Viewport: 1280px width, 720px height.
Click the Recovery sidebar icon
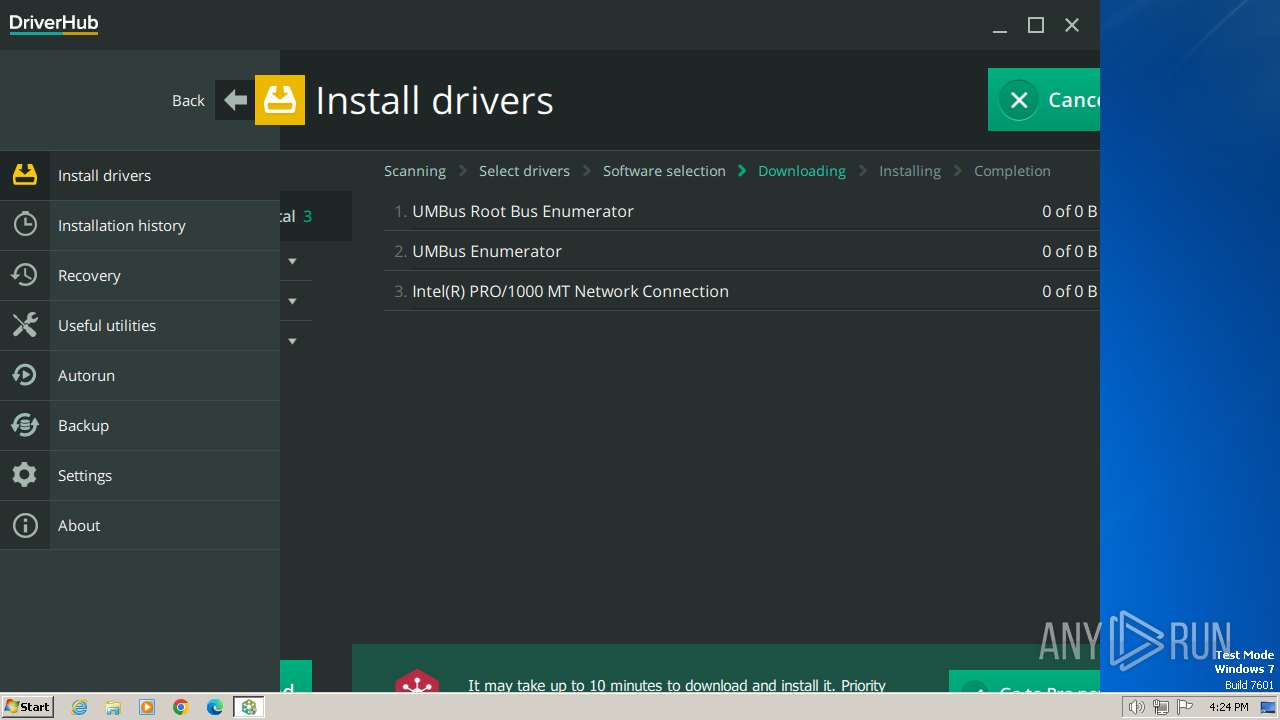click(25, 275)
